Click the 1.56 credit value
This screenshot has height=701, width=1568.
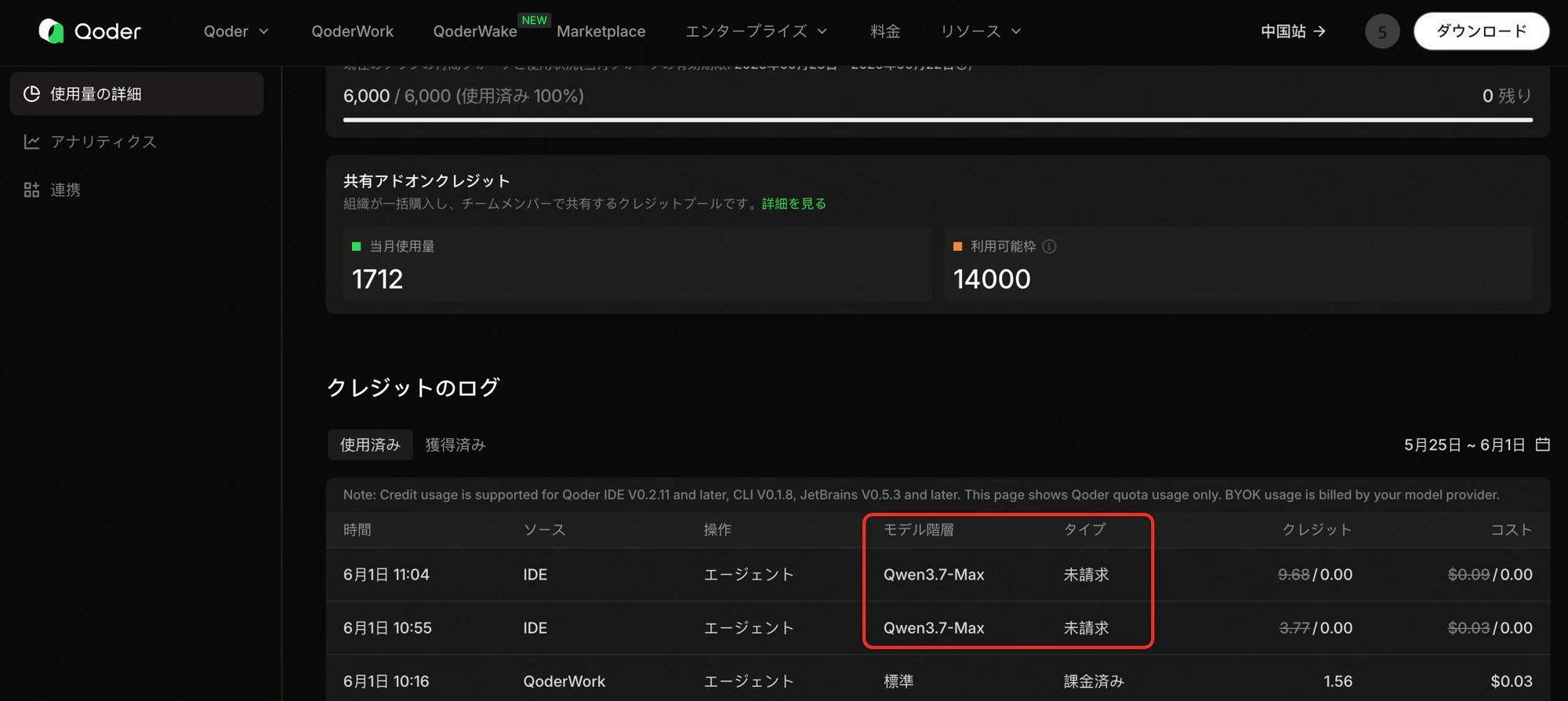[x=1338, y=681]
